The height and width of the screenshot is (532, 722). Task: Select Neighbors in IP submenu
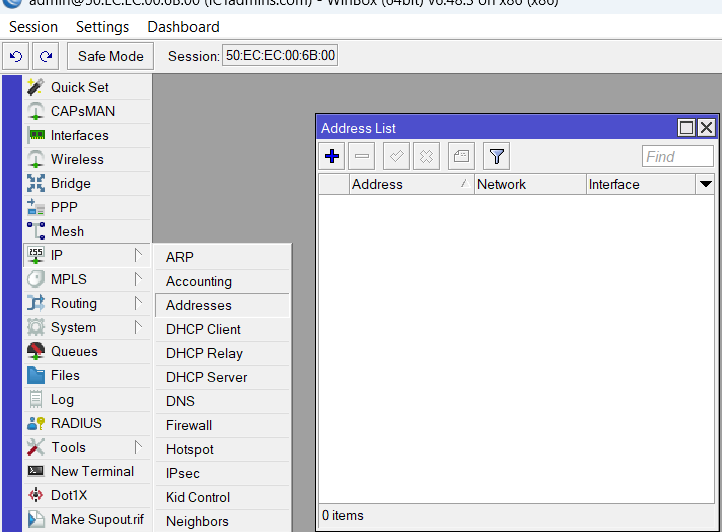222,521
